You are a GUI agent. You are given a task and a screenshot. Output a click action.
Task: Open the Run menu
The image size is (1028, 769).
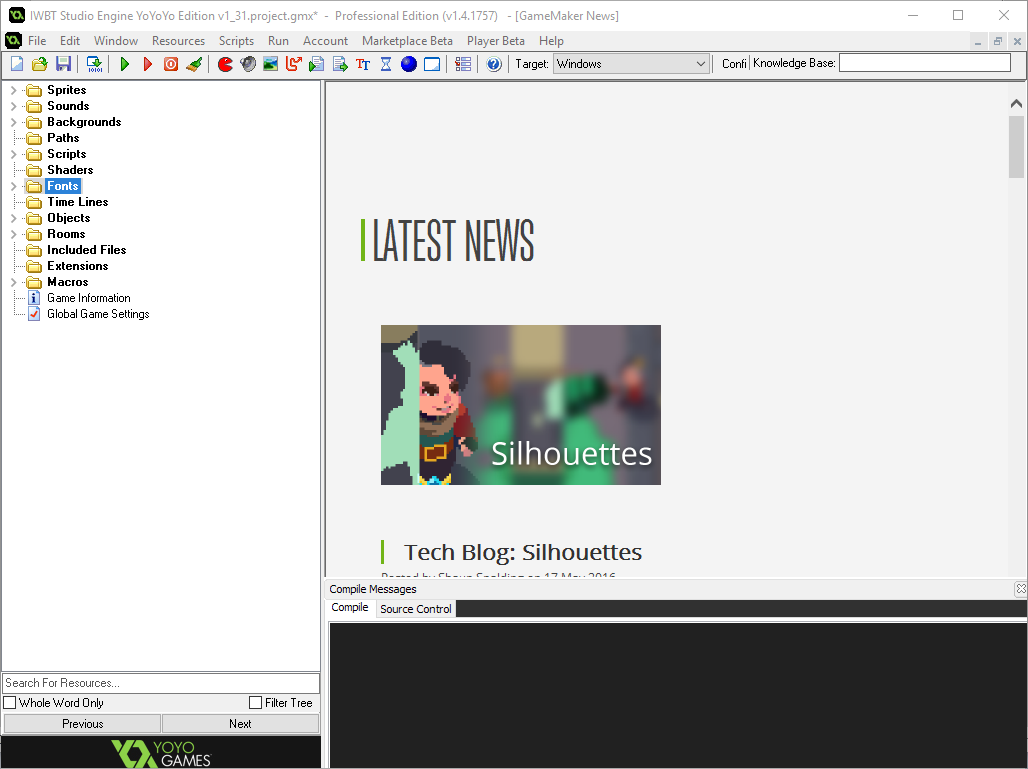[278, 41]
